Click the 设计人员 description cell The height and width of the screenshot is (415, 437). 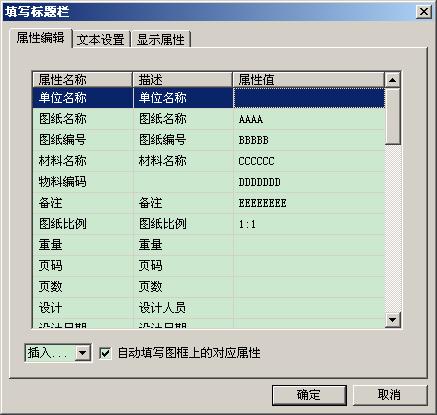coord(183,308)
